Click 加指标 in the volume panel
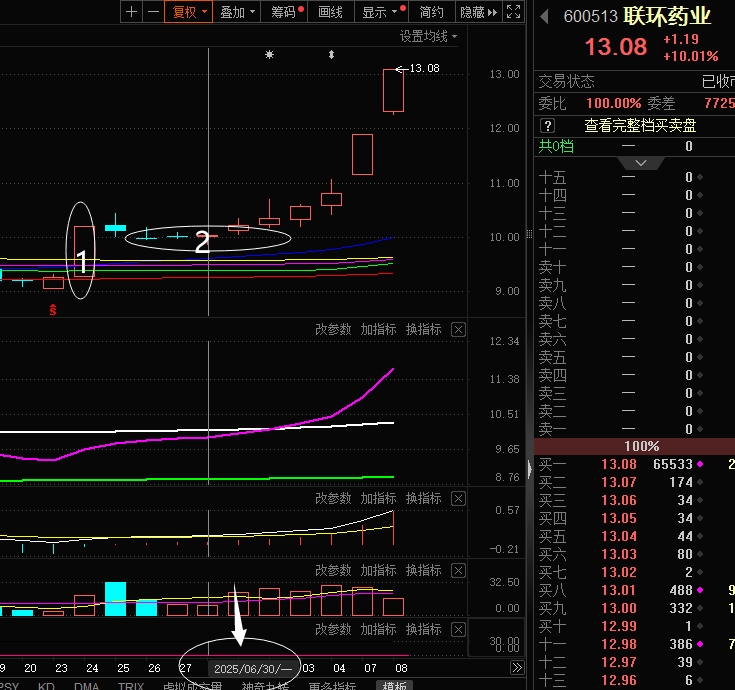The width and height of the screenshot is (735, 690). tap(378, 570)
